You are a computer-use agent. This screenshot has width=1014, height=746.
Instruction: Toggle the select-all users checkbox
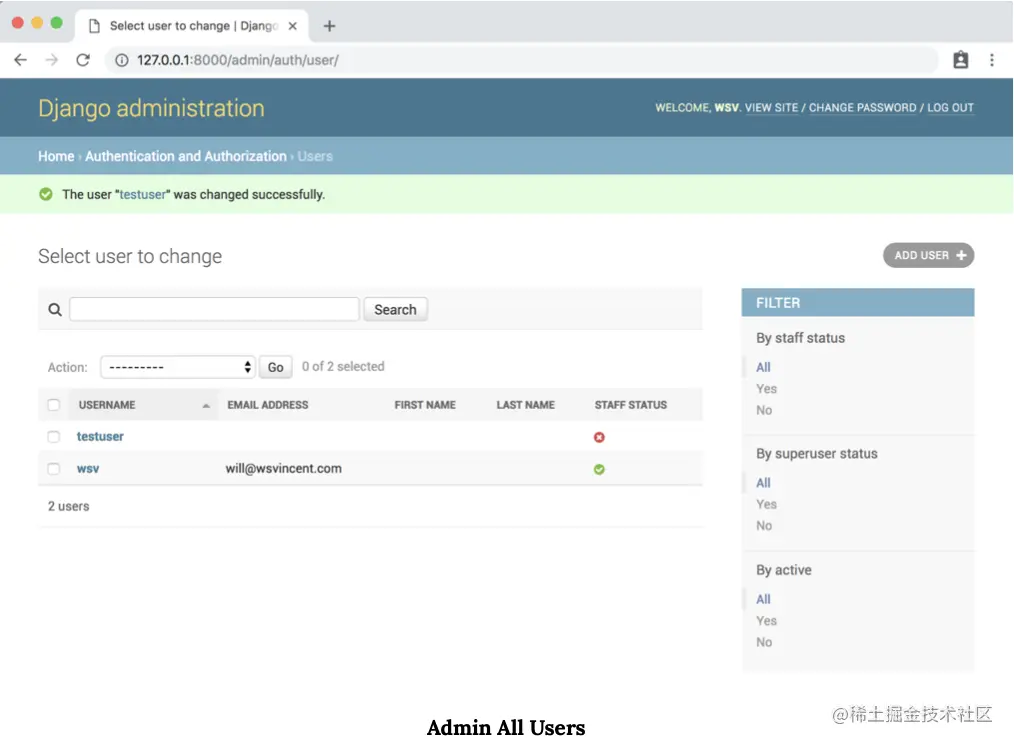pyautogui.click(x=54, y=405)
